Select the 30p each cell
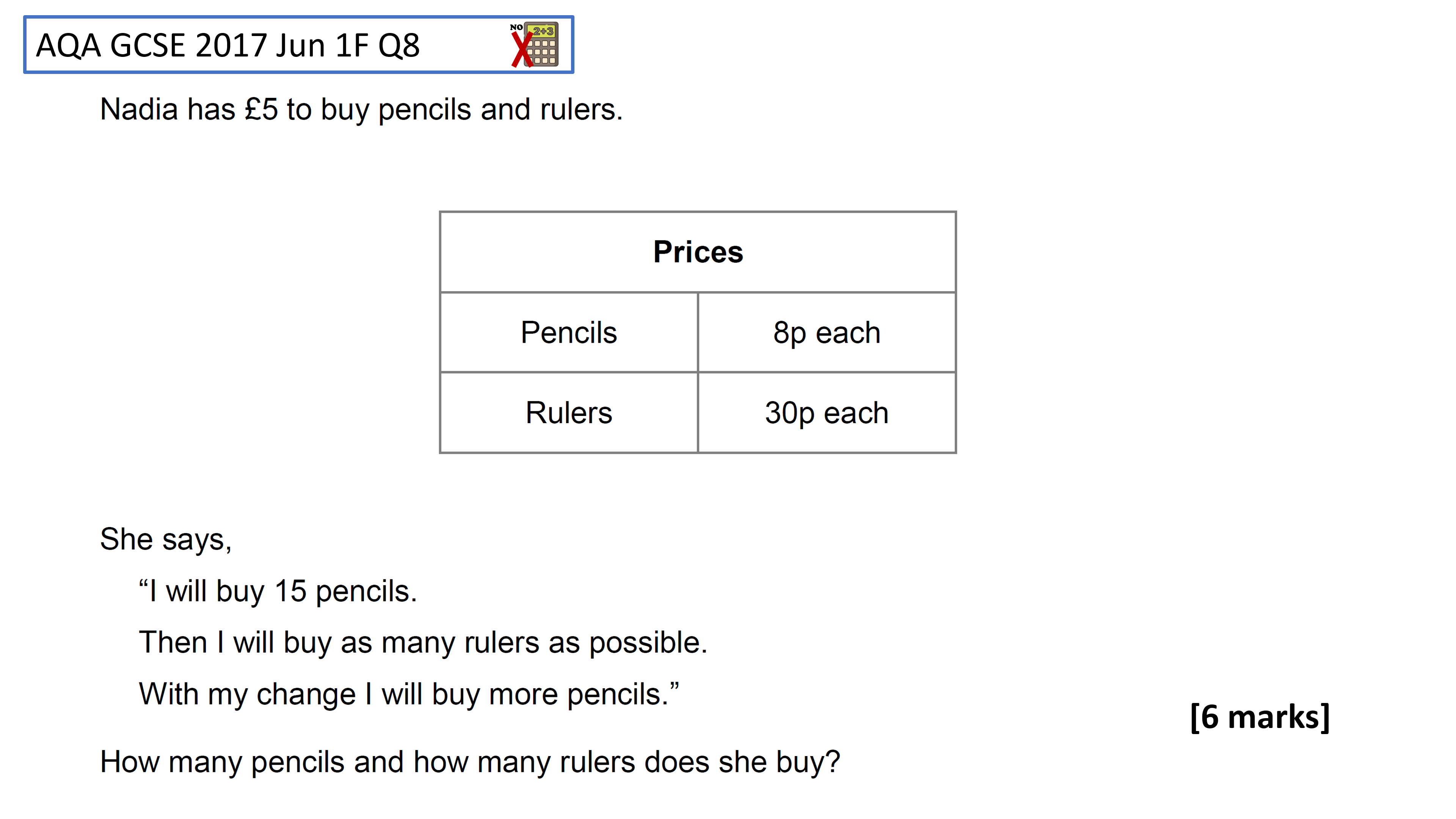The image size is (1456, 819). point(827,413)
